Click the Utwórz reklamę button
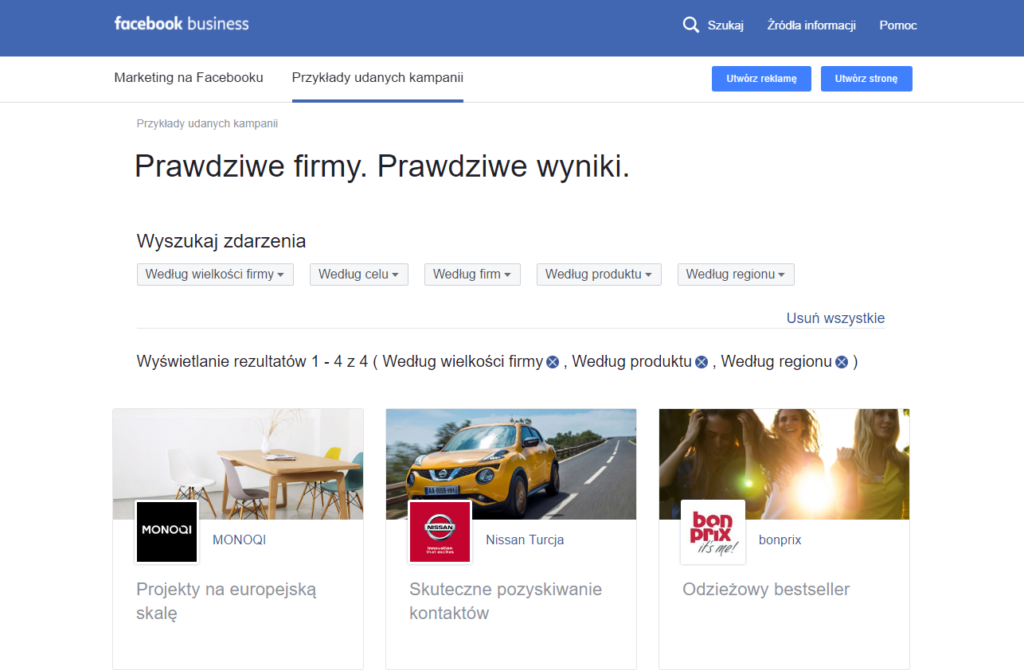The width and height of the screenshot is (1024, 670). click(761, 78)
